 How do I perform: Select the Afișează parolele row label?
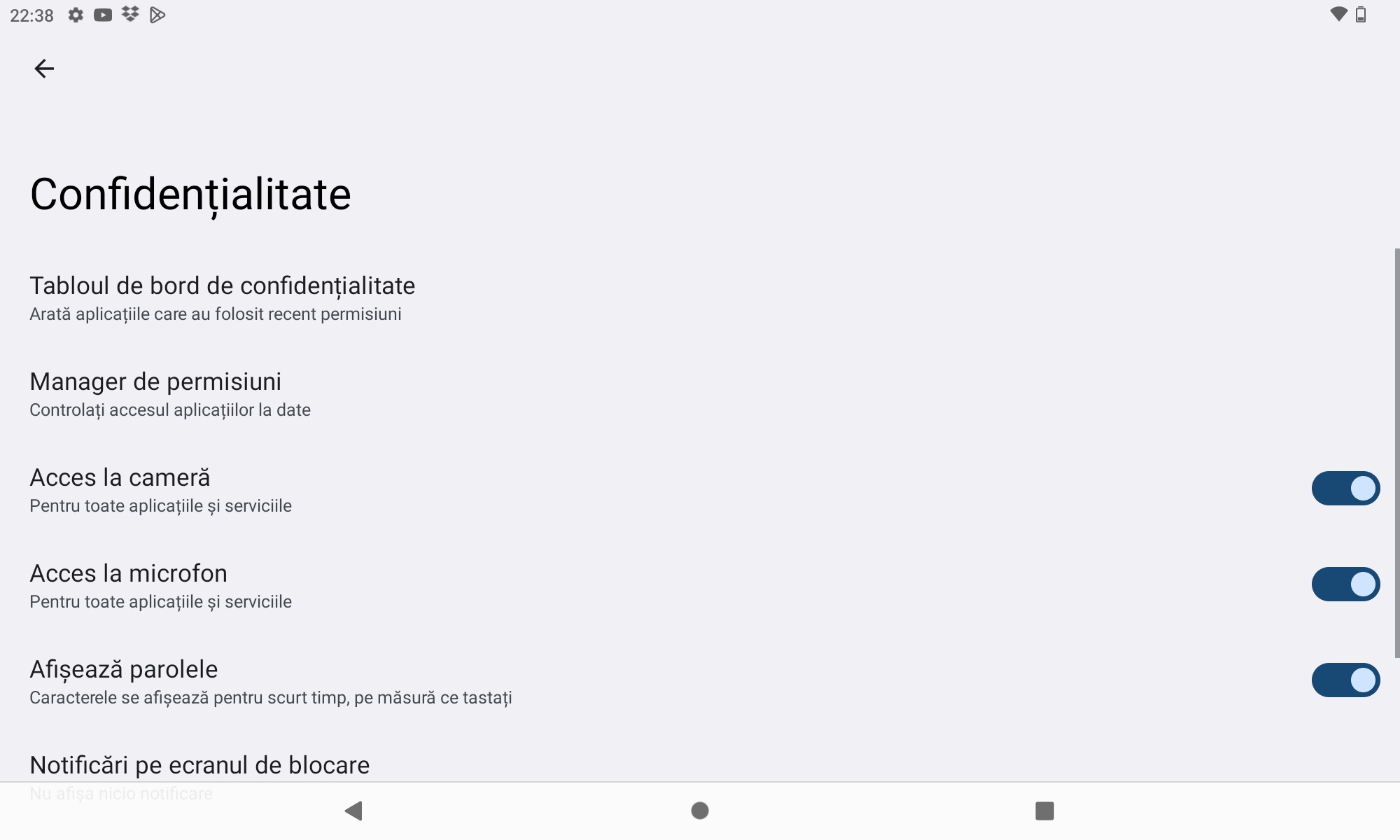[124, 669]
